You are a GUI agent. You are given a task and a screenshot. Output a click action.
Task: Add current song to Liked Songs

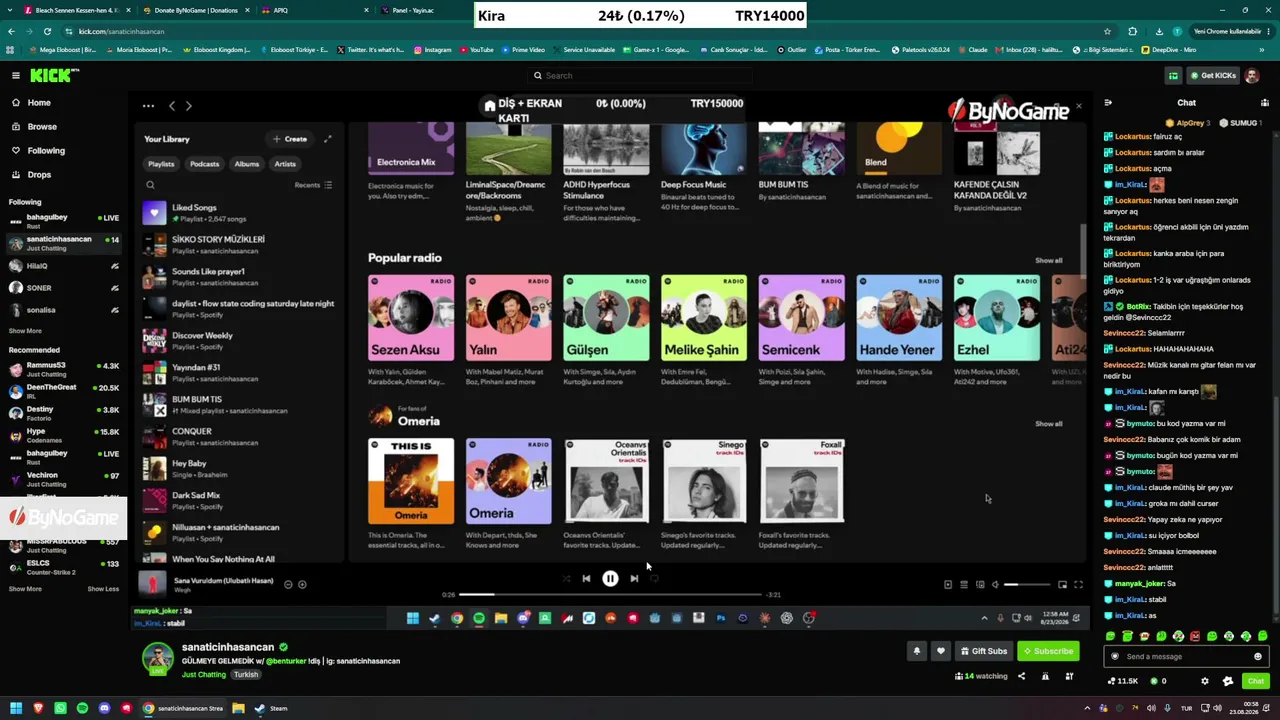[x=302, y=584]
